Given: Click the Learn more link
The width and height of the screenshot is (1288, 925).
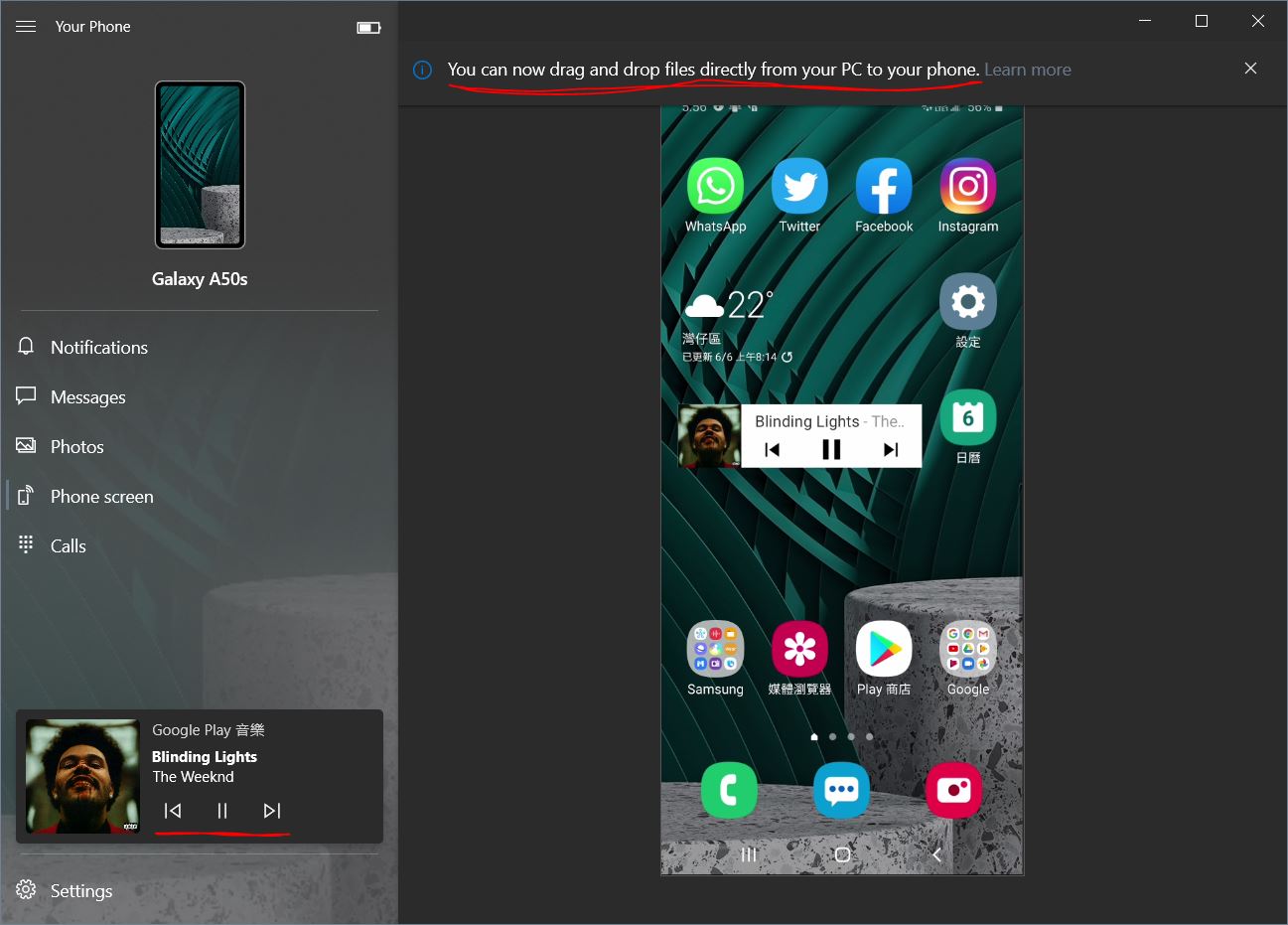Looking at the screenshot, I should tap(1028, 70).
